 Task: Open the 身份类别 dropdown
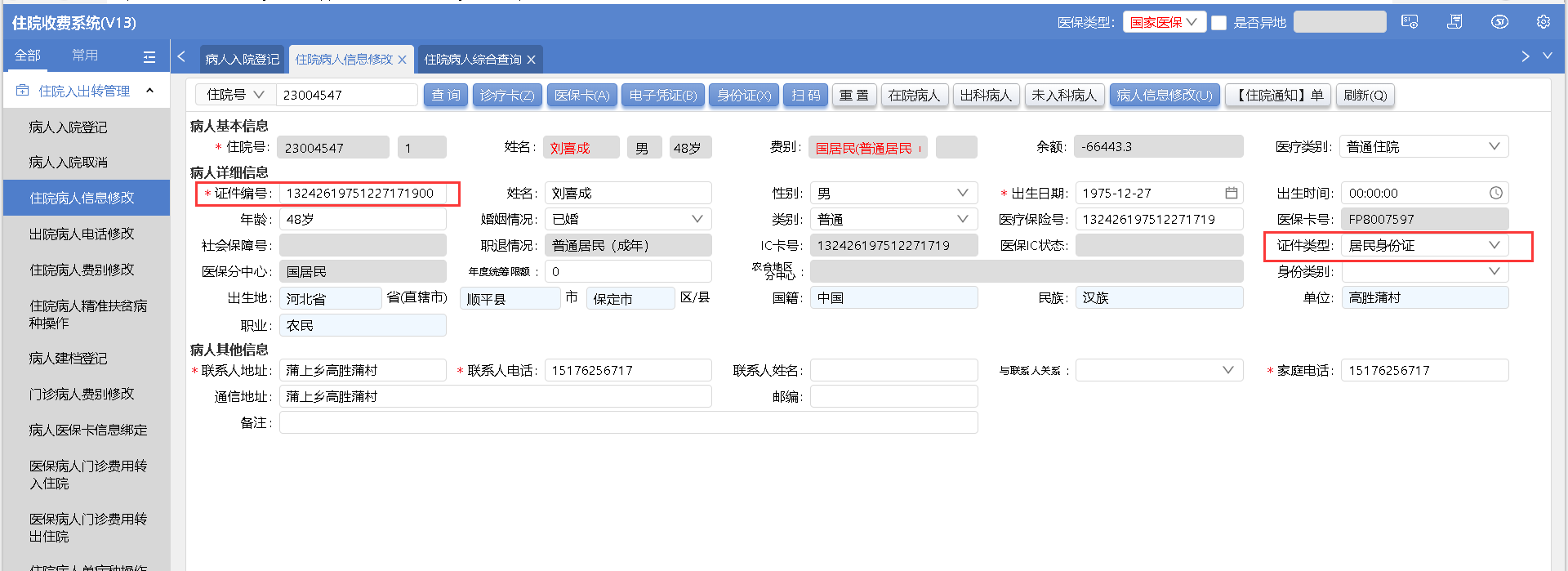(x=1424, y=271)
